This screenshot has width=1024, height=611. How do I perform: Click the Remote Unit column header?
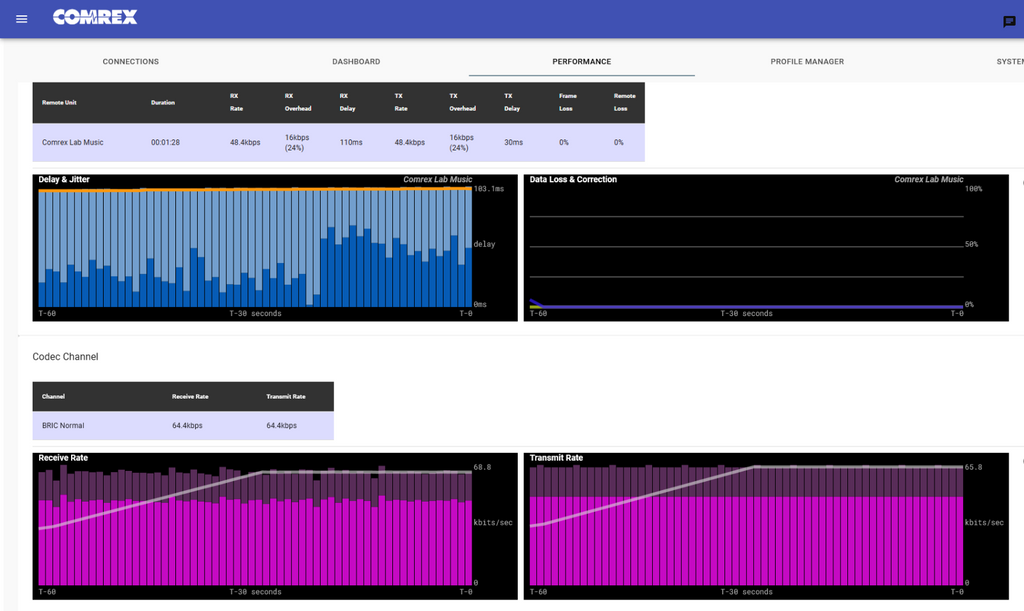tap(59, 103)
